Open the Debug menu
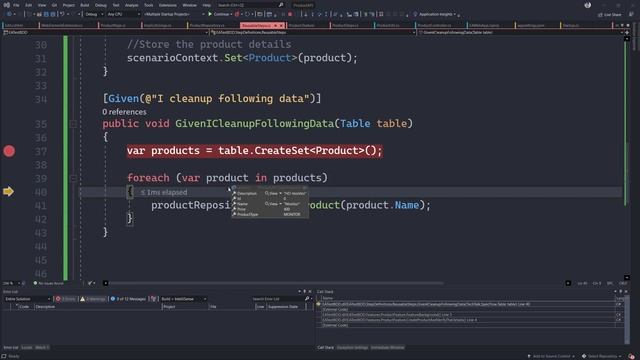 click(x=100, y=5)
